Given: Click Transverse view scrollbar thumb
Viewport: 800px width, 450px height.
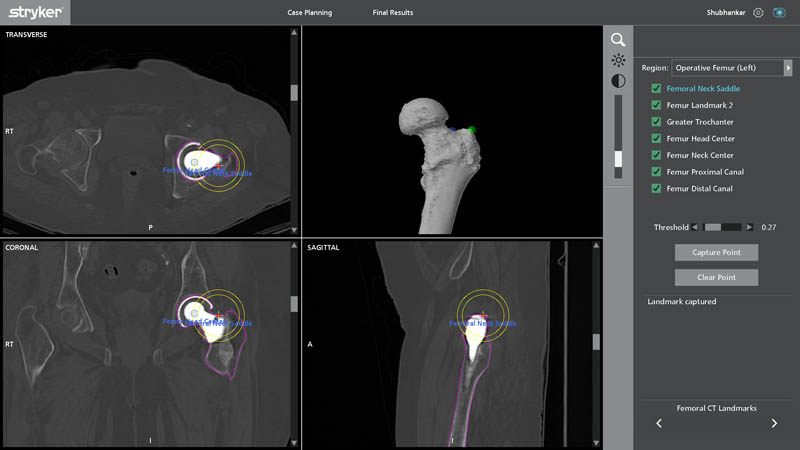Looking at the screenshot, I should coord(294,92).
